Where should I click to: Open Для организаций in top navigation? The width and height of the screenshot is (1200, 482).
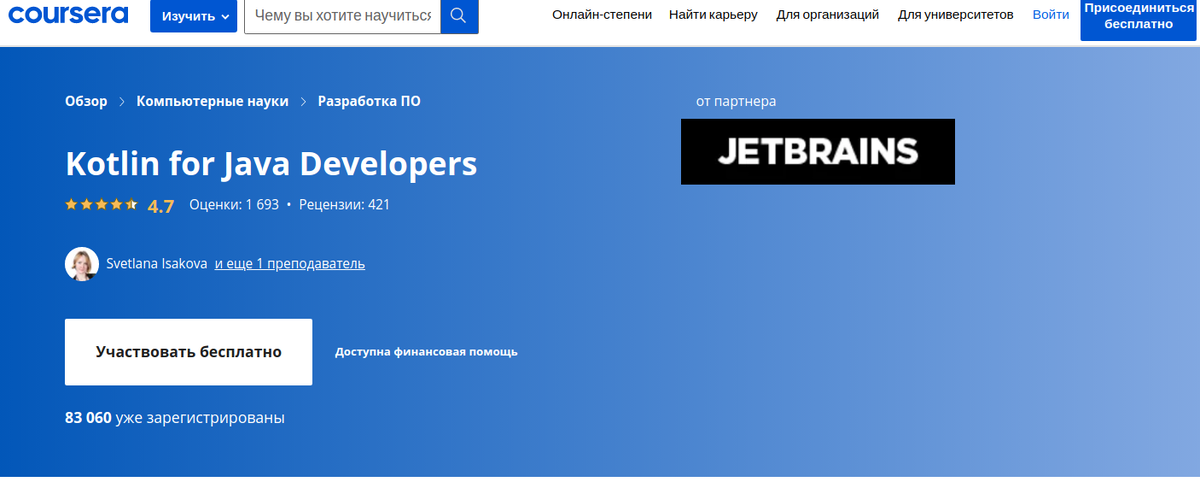827,15
